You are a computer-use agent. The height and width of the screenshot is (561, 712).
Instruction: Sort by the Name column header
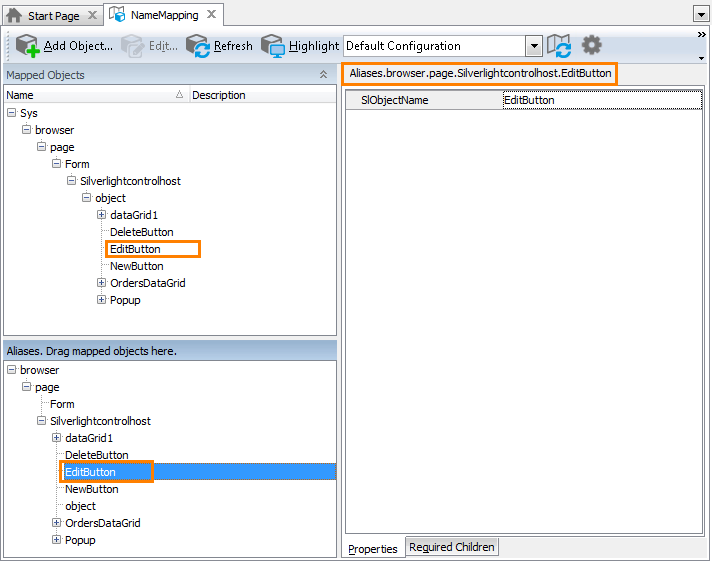click(x=90, y=95)
